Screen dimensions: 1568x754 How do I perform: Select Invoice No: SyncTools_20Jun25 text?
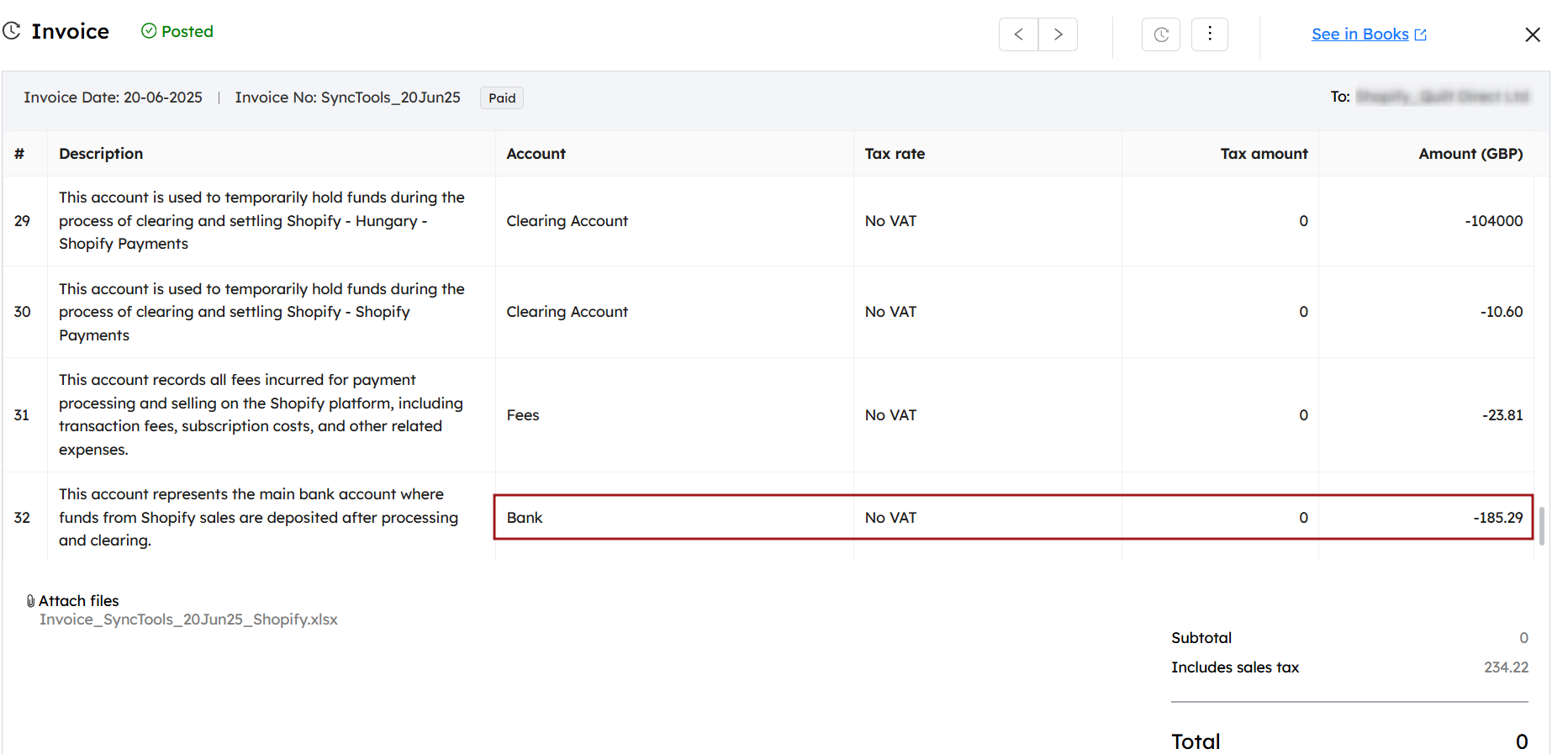click(x=348, y=98)
